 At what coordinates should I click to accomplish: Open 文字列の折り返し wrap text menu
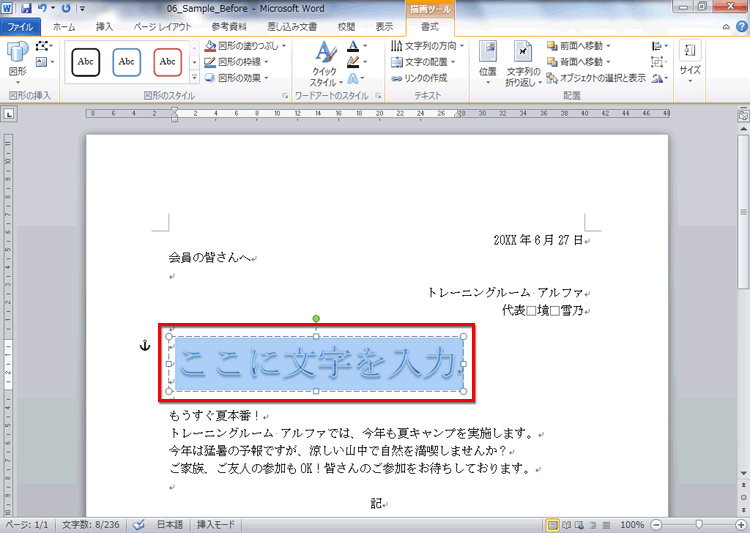coord(524,64)
